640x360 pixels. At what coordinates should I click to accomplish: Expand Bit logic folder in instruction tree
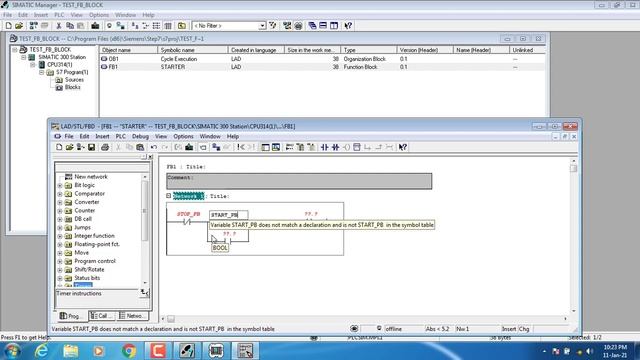tap(60, 185)
